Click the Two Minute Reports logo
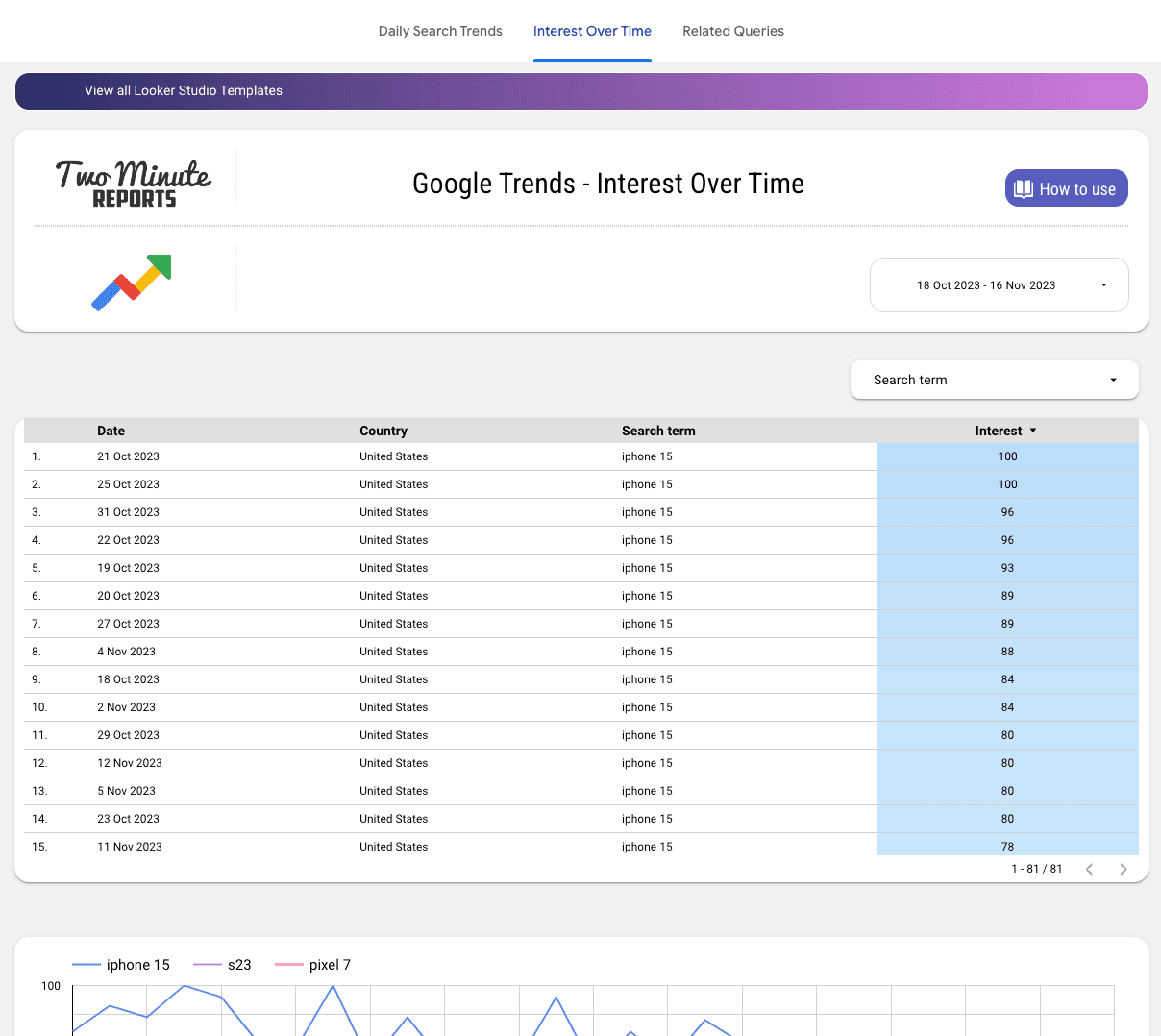Screen dimensions: 1161x1036 (132, 181)
